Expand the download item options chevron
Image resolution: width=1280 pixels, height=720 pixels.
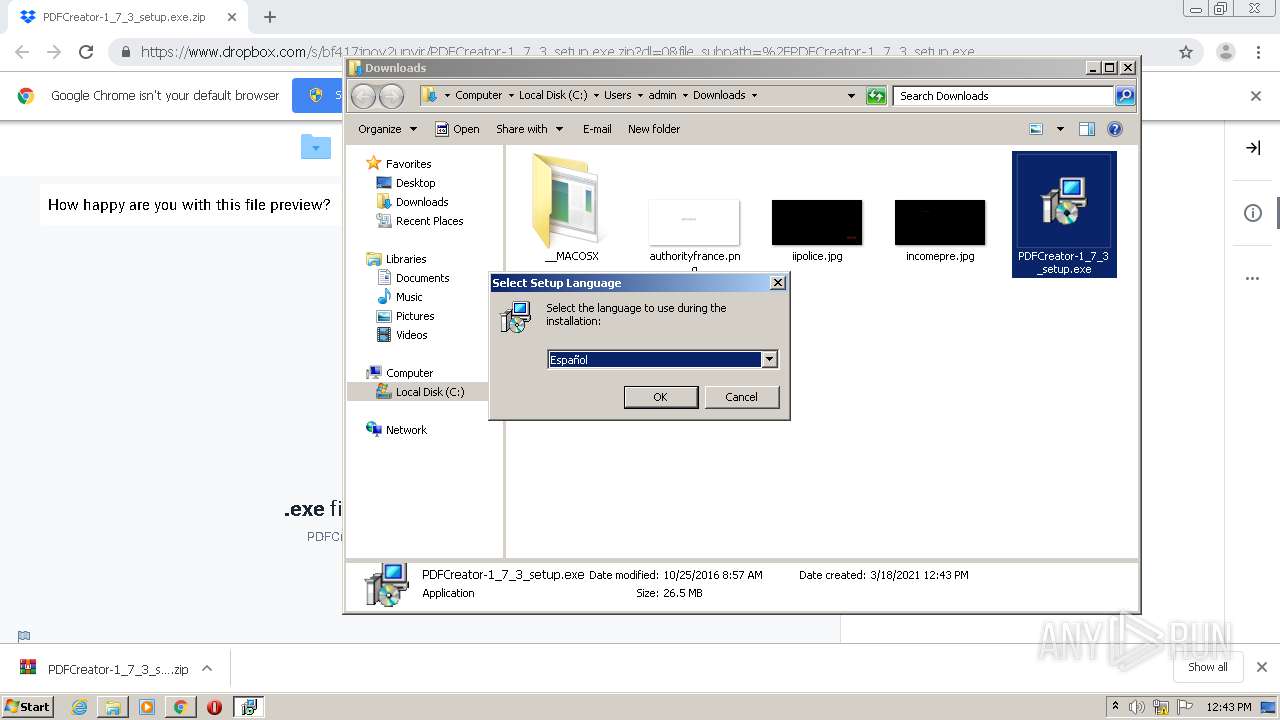pyautogui.click(x=207, y=668)
